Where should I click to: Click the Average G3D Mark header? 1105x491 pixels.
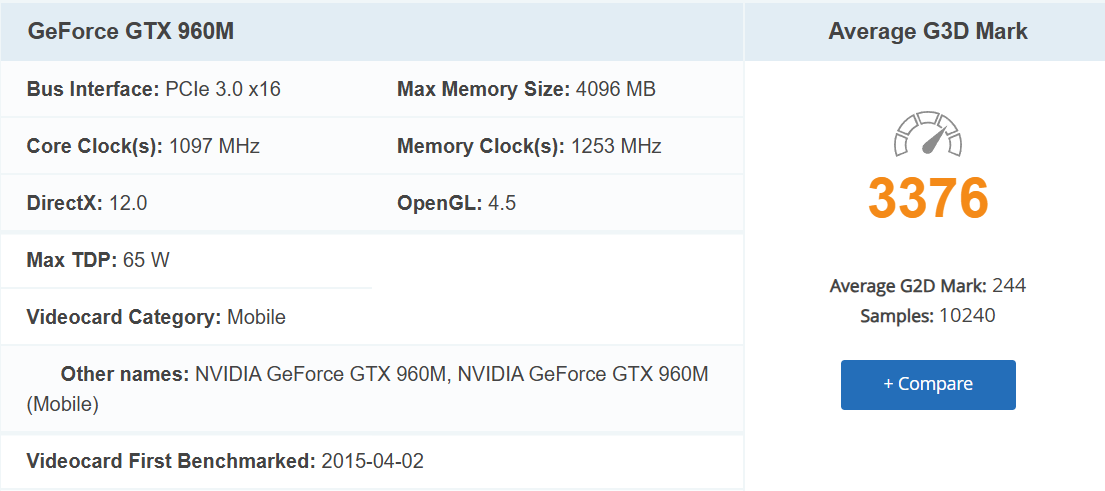(927, 31)
